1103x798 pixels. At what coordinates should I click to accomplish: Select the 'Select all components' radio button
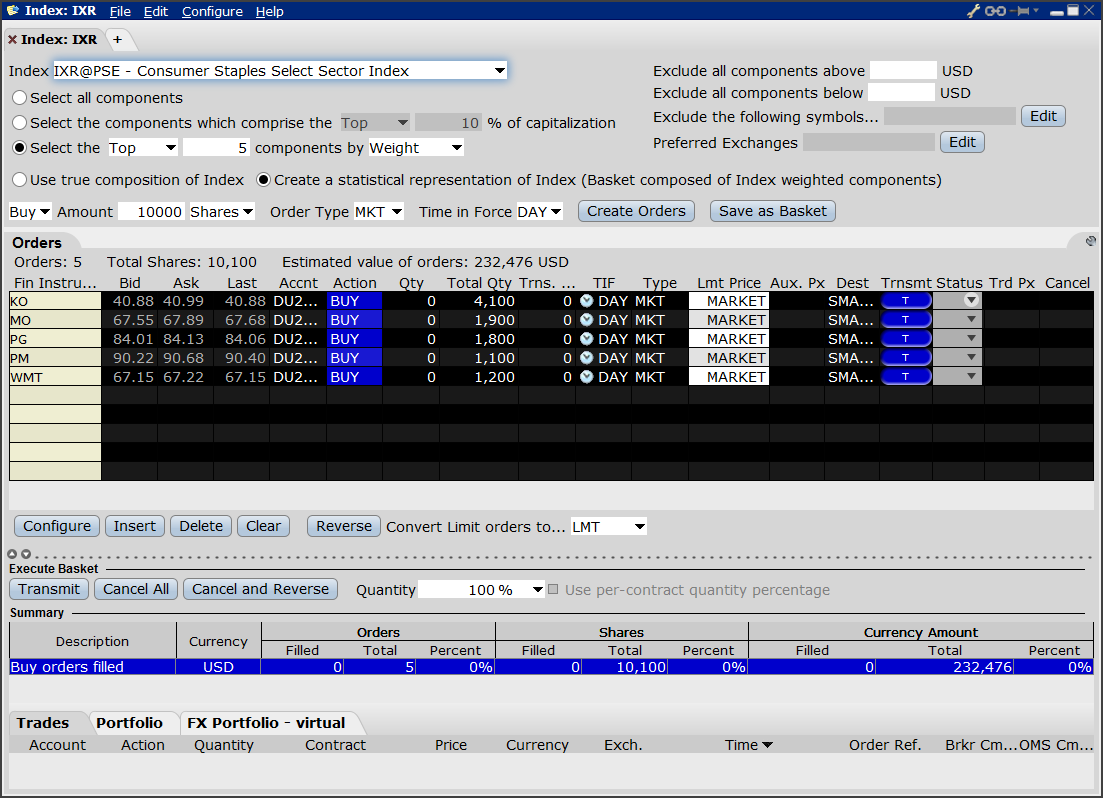20,98
